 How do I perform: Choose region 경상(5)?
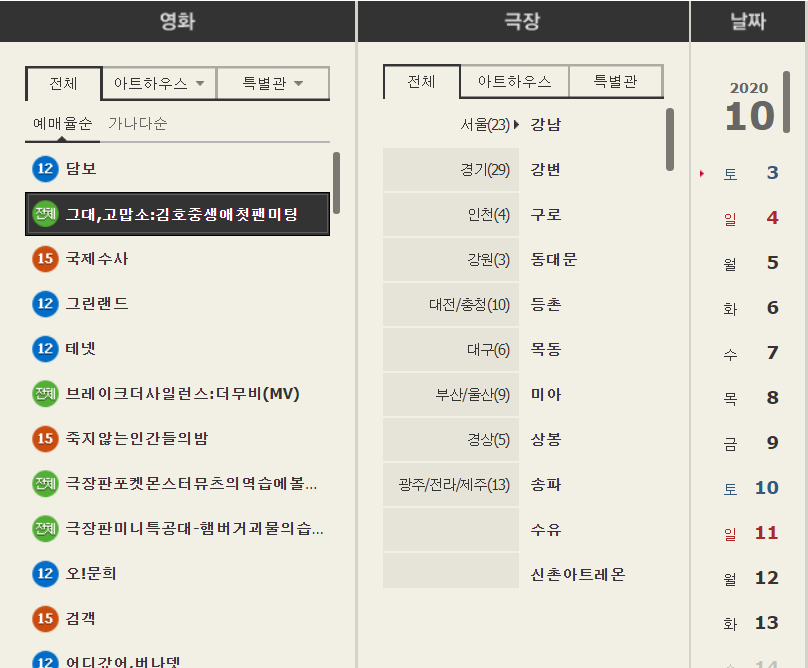(x=451, y=440)
